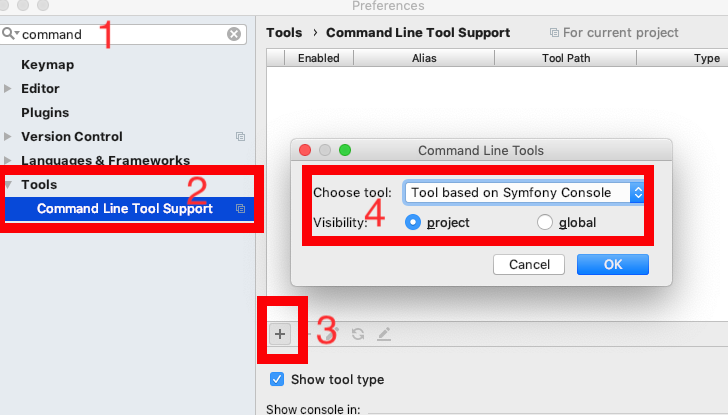The width and height of the screenshot is (728, 415).
Task: Open Keymap settings
Action: [47, 65]
